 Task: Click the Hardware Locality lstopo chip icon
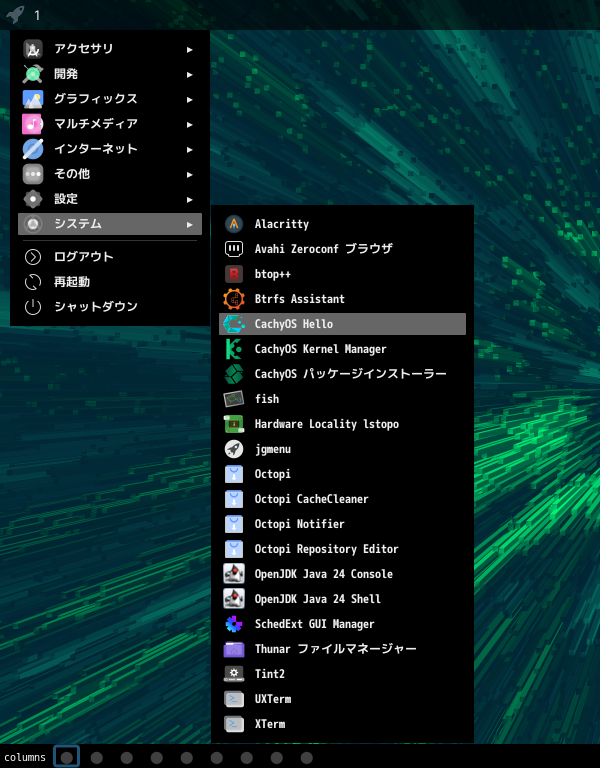coord(234,424)
